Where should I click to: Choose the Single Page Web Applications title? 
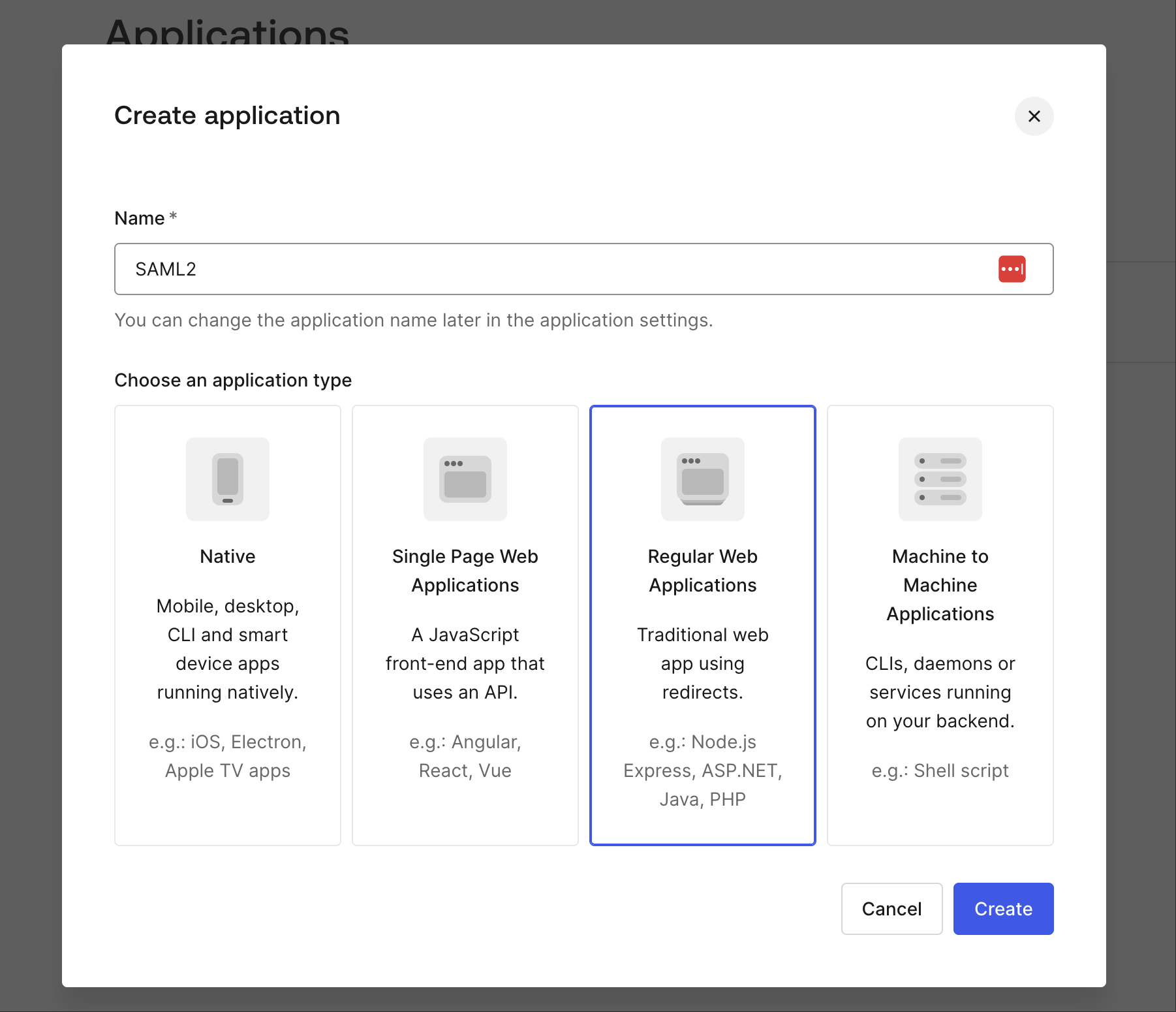[465, 571]
